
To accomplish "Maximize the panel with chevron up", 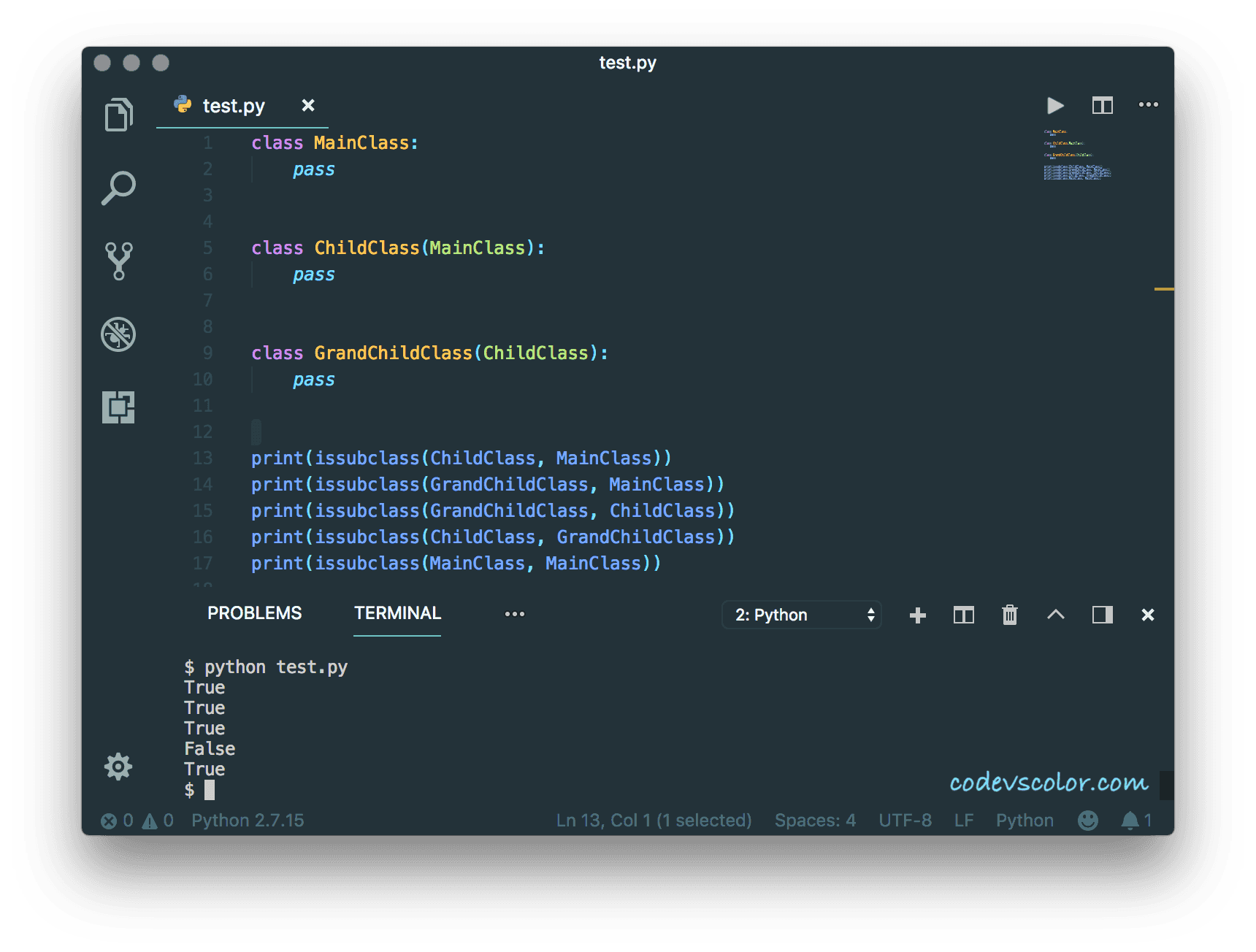I will [1056, 615].
